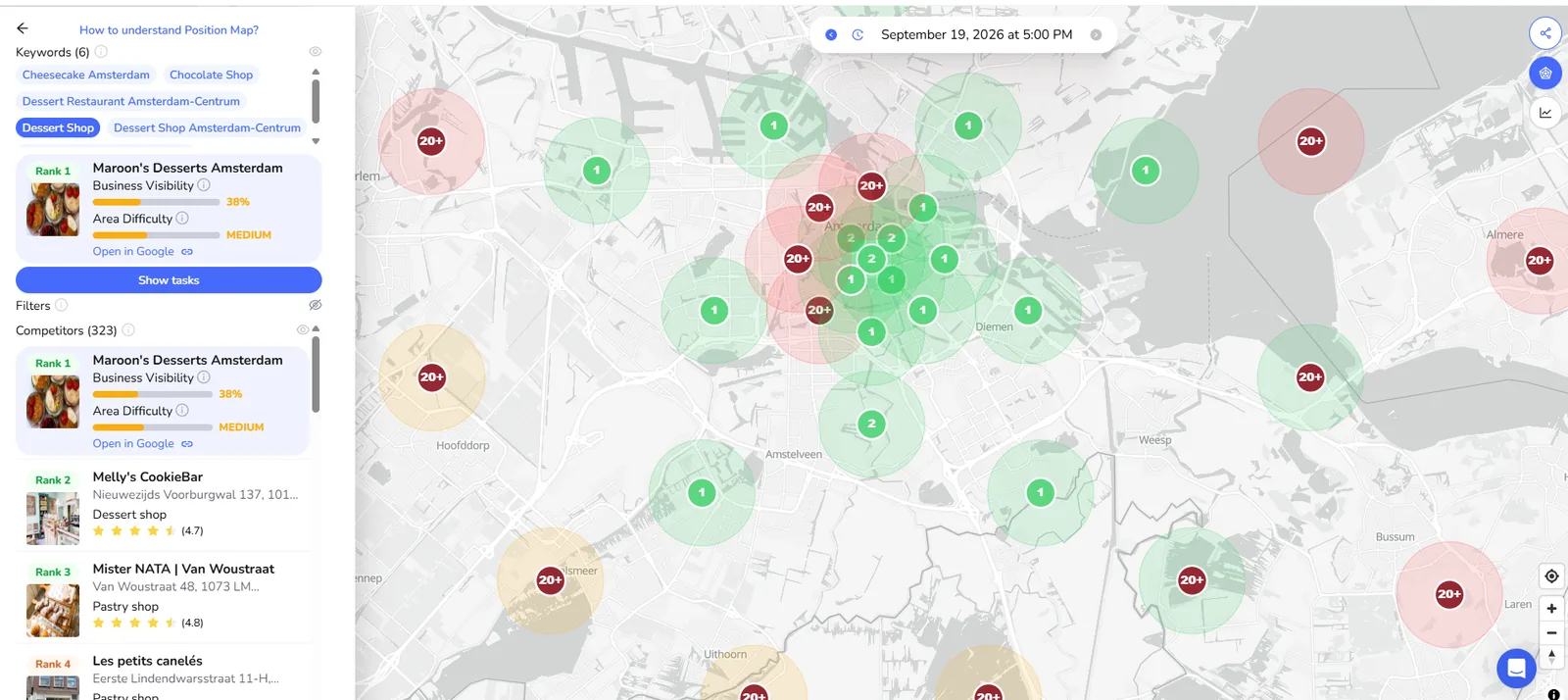
Task: Select the Chocolate Shop keyword
Action: [x=211, y=75]
